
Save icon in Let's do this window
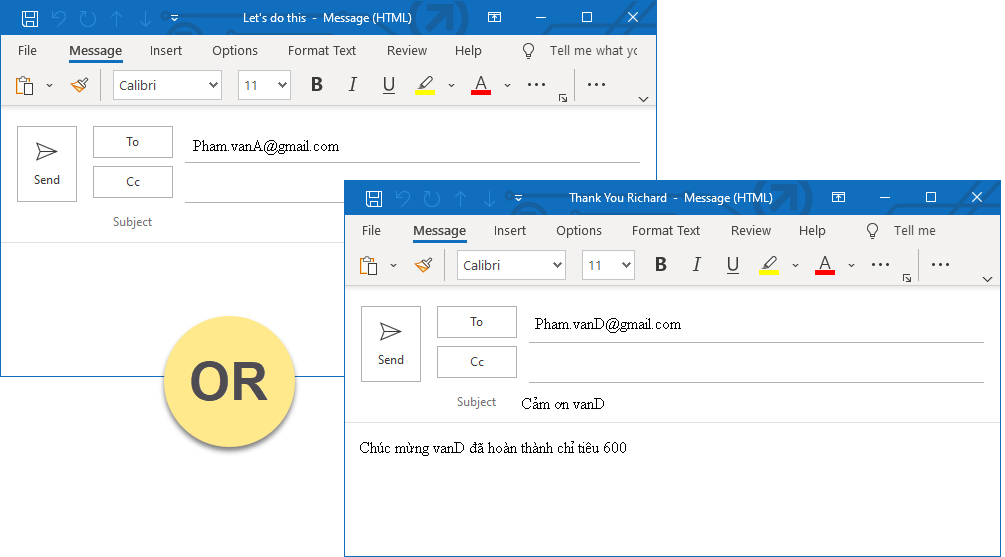[29, 19]
